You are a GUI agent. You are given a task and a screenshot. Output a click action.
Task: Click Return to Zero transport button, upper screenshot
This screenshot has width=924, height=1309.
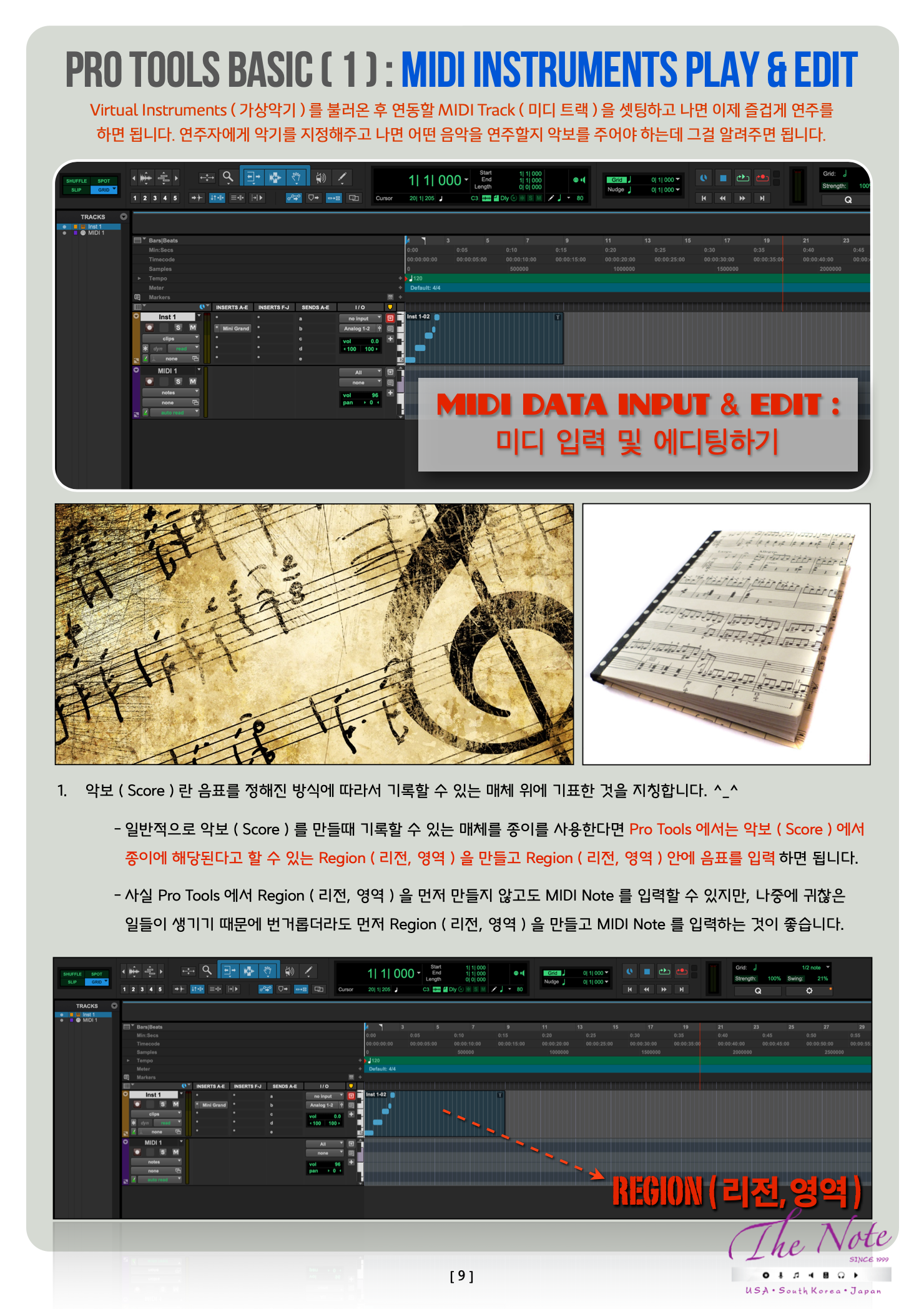click(704, 198)
